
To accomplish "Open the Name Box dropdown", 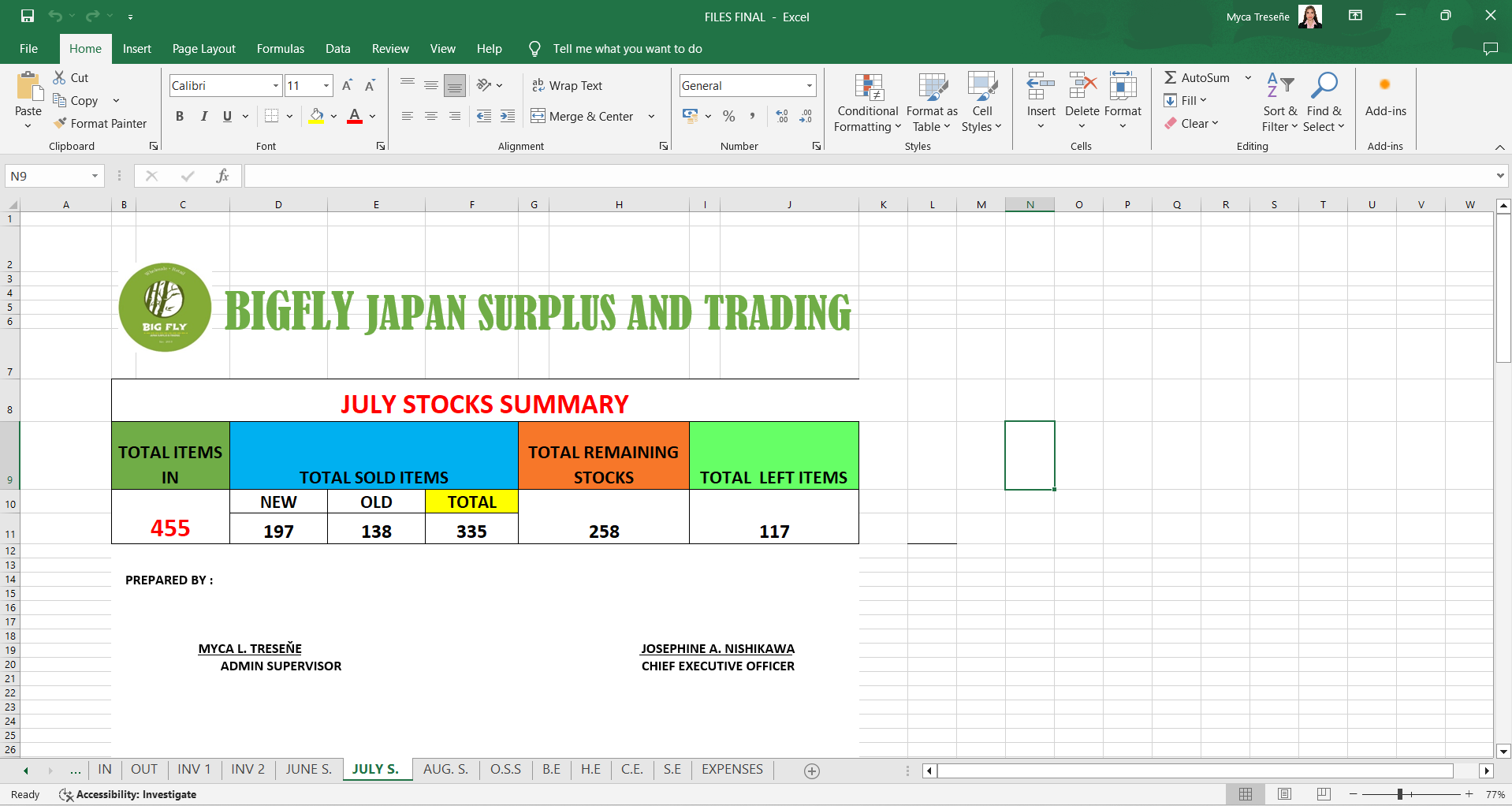I will (x=95, y=176).
